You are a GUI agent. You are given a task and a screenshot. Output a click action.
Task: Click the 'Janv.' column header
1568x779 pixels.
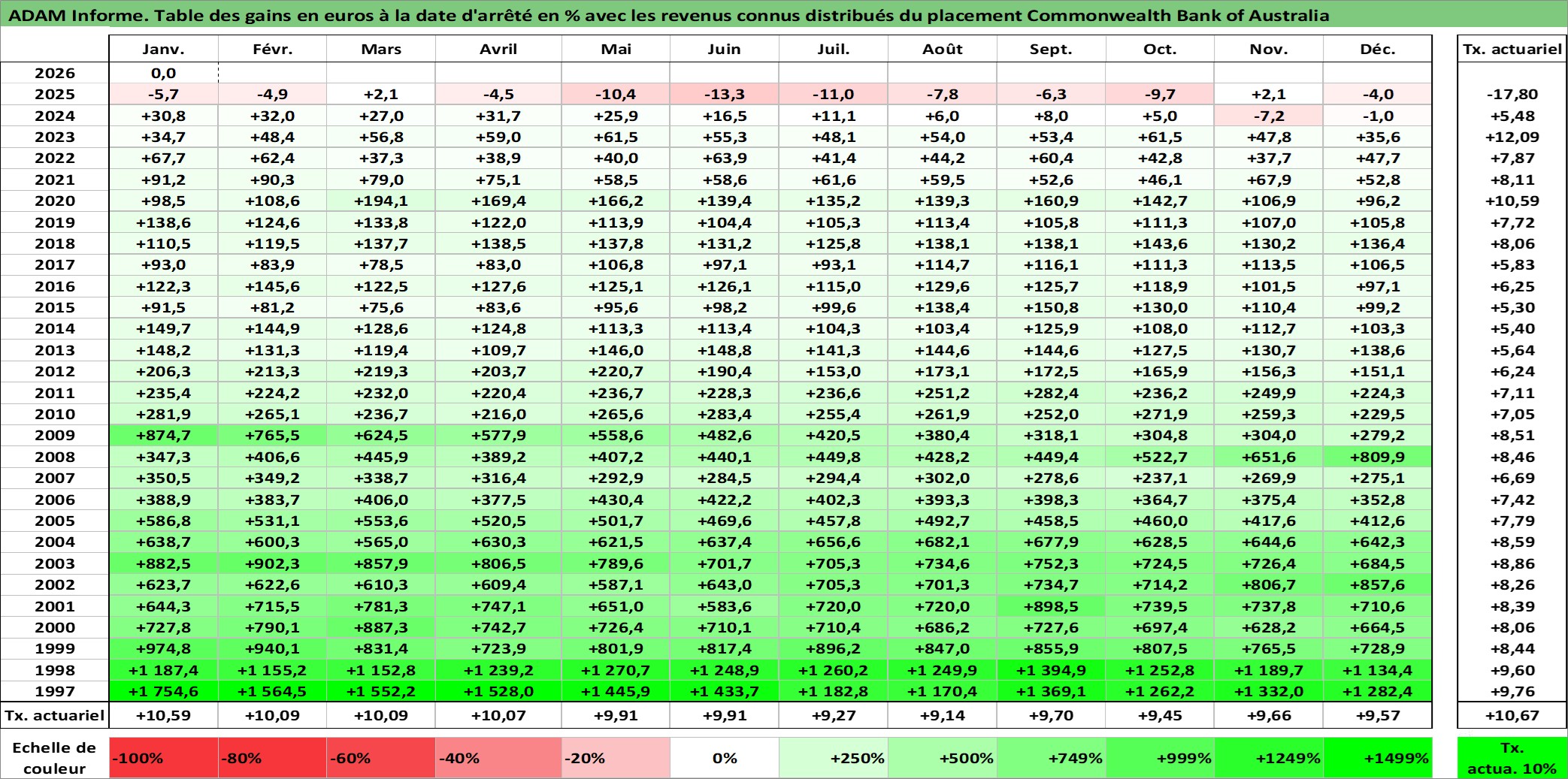[164, 49]
